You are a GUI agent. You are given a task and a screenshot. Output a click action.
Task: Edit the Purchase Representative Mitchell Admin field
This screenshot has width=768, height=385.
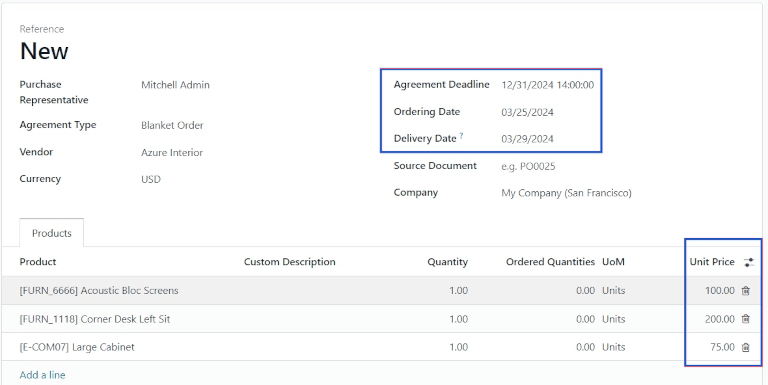(x=175, y=85)
